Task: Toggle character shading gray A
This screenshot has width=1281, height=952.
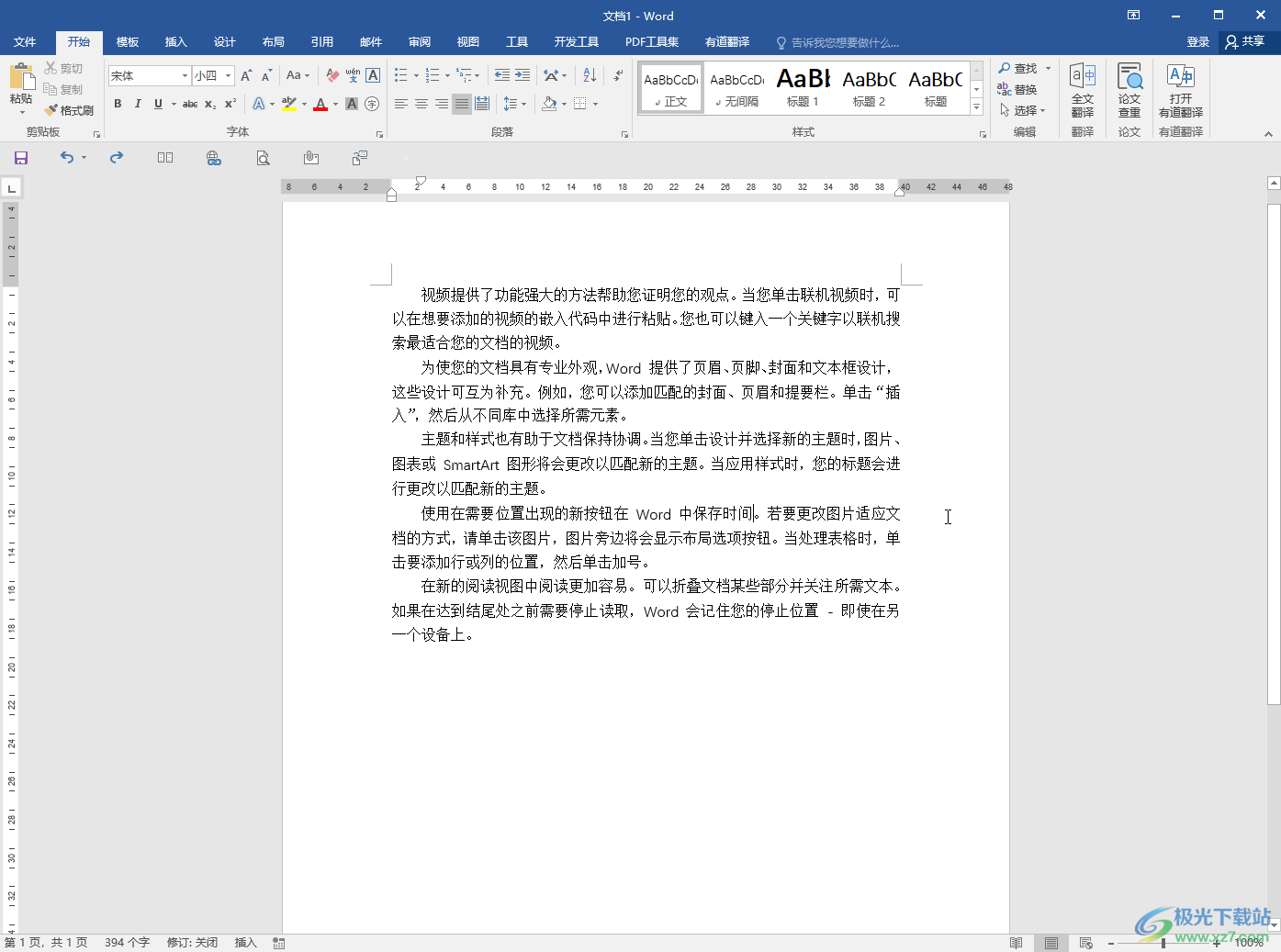Action: pyautogui.click(x=352, y=104)
